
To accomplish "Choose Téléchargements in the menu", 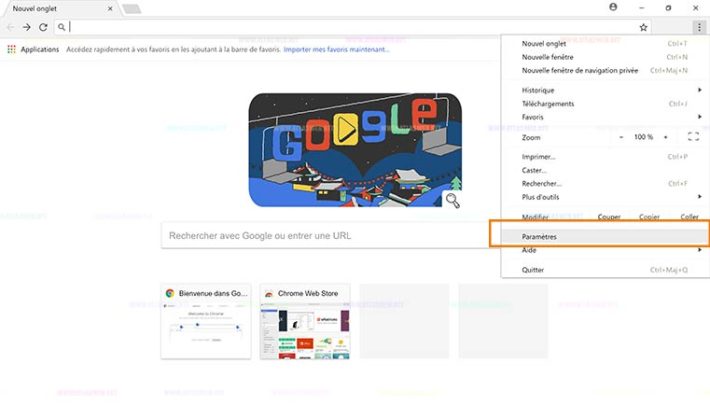I will [x=547, y=103].
